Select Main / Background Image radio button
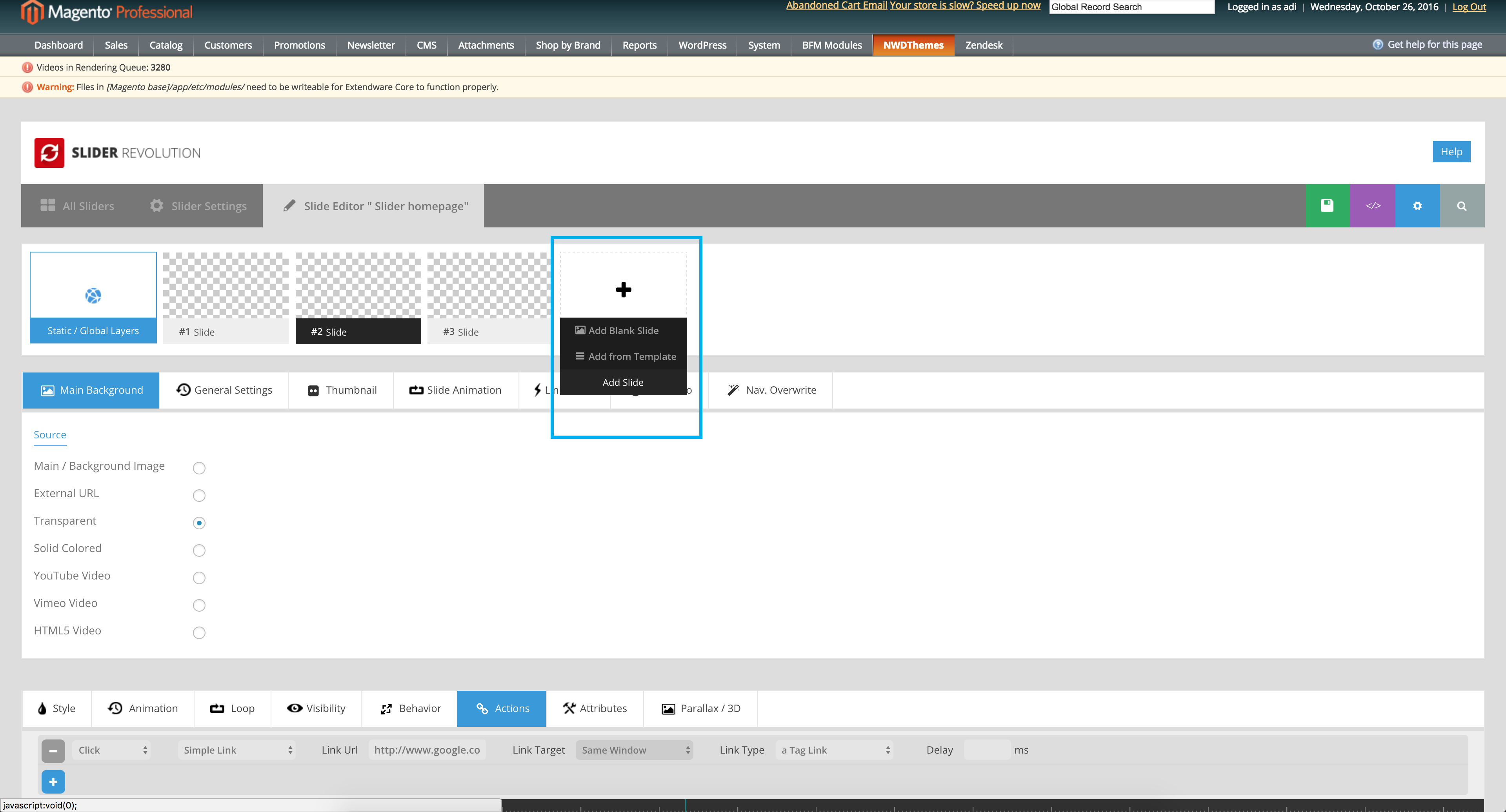The height and width of the screenshot is (812, 1506). pos(199,468)
